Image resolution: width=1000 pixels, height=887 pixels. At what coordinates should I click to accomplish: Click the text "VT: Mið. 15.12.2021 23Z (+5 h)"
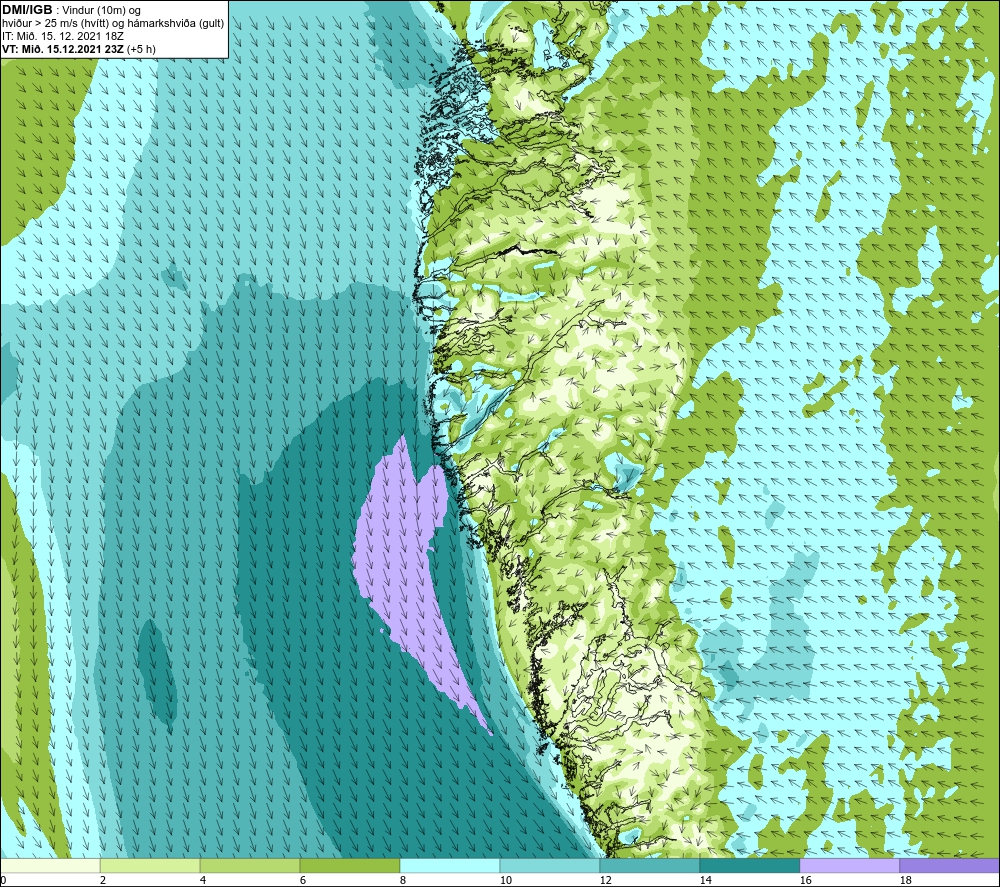click(78, 49)
